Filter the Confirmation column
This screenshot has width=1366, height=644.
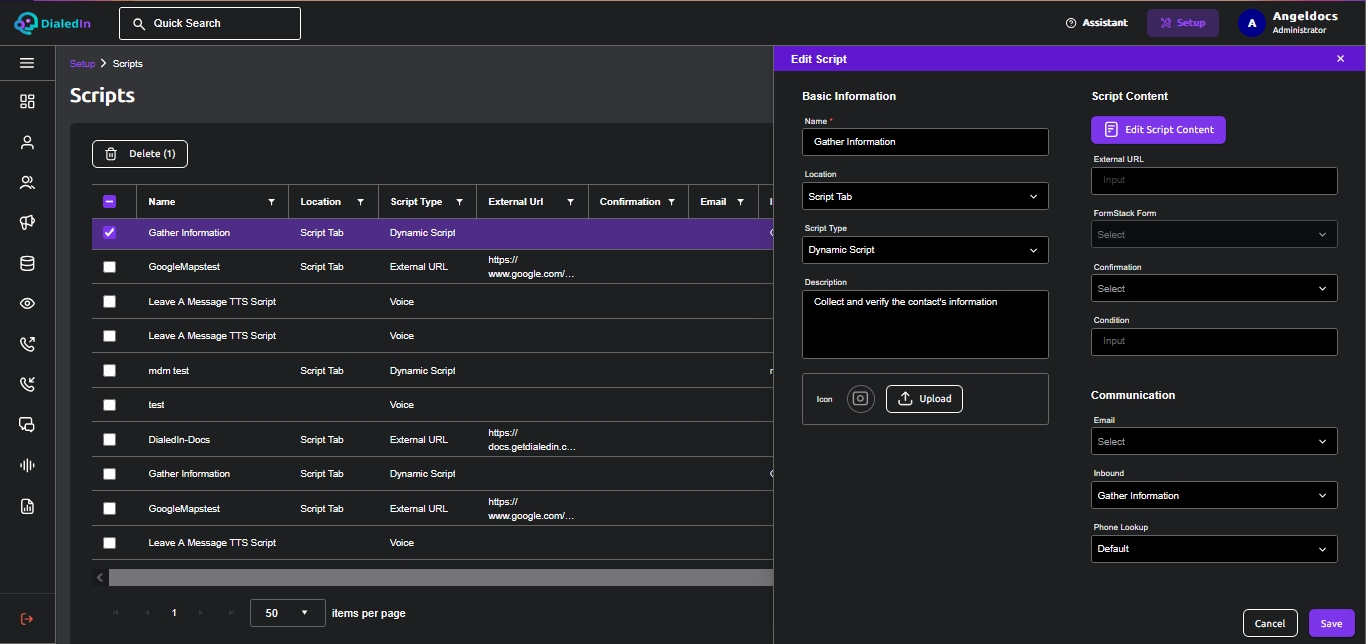(671, 202)
